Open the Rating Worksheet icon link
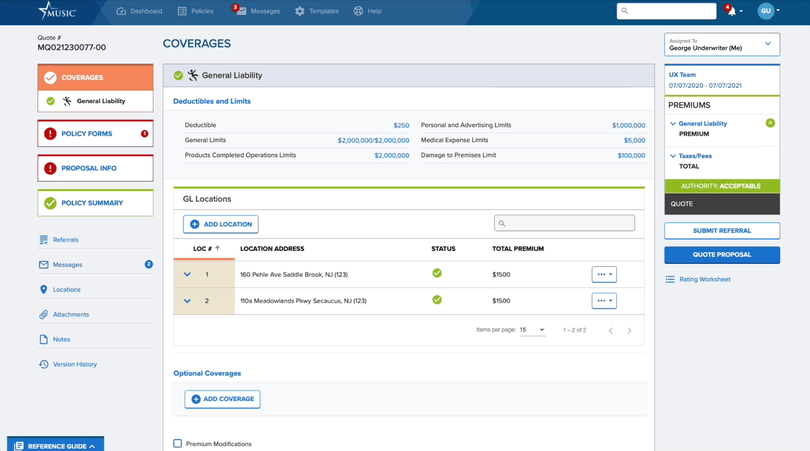 670,279
